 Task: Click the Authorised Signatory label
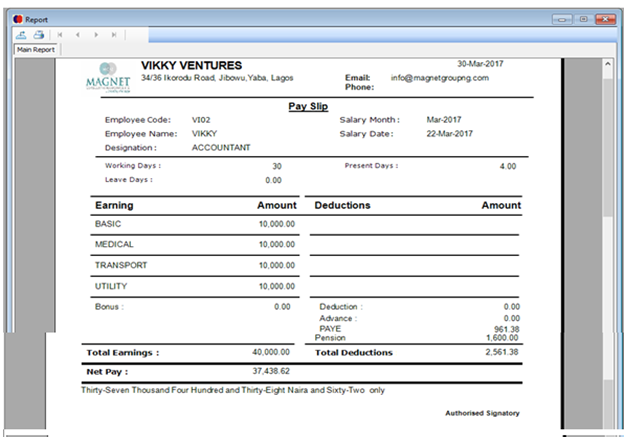[x=482, y=413]
